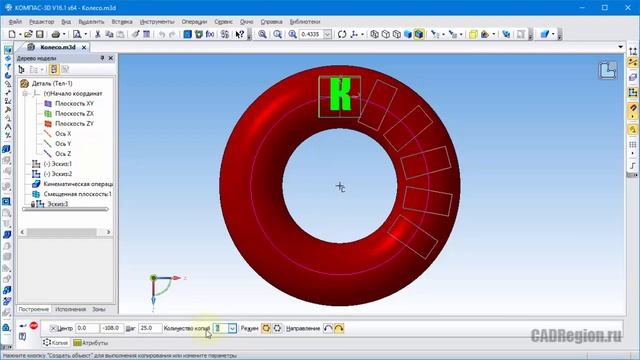
Task: Switch to the Построение tab
Action: pos(33,309)
